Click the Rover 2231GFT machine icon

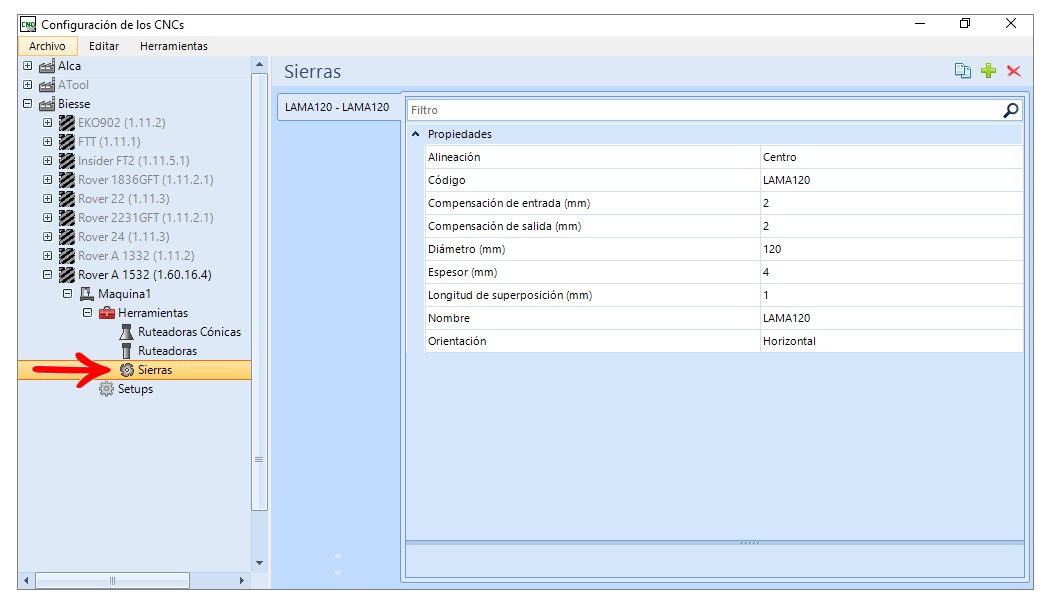pyautogui.click(x=67, y=218)
